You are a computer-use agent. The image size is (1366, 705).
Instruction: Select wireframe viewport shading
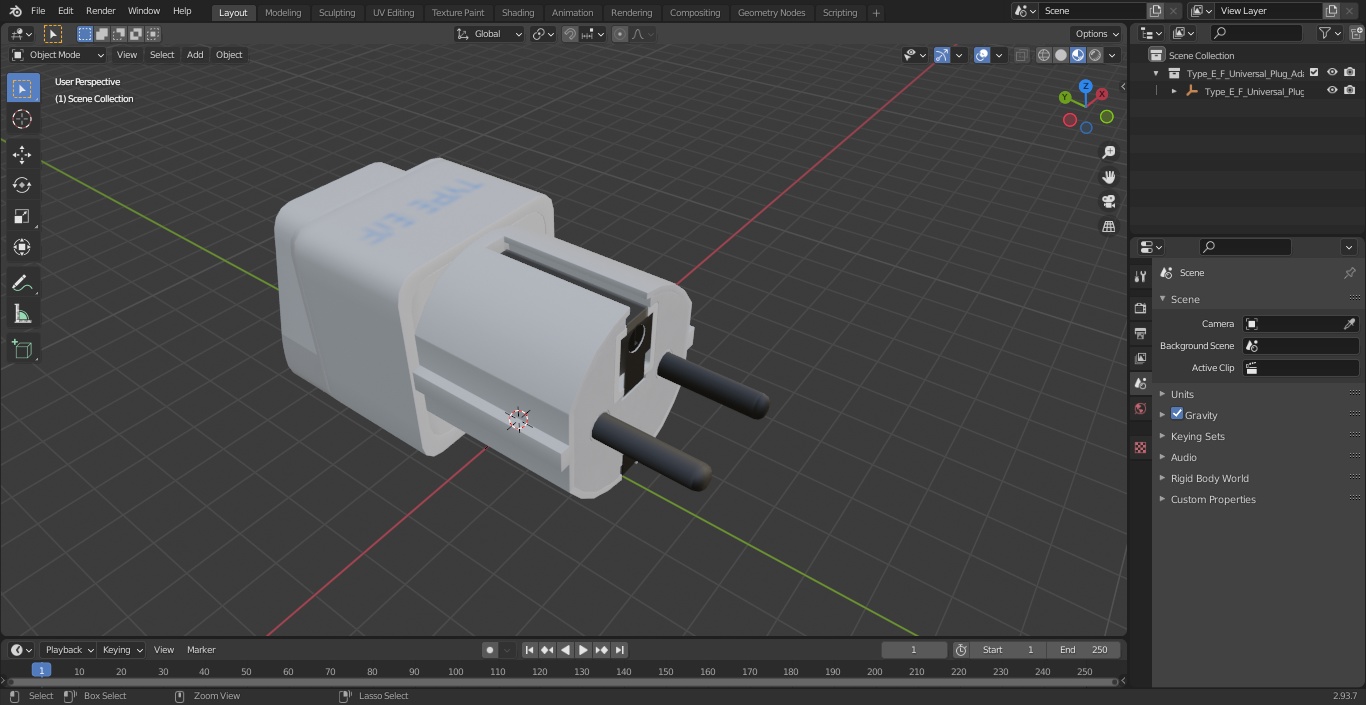(1043, 55)
